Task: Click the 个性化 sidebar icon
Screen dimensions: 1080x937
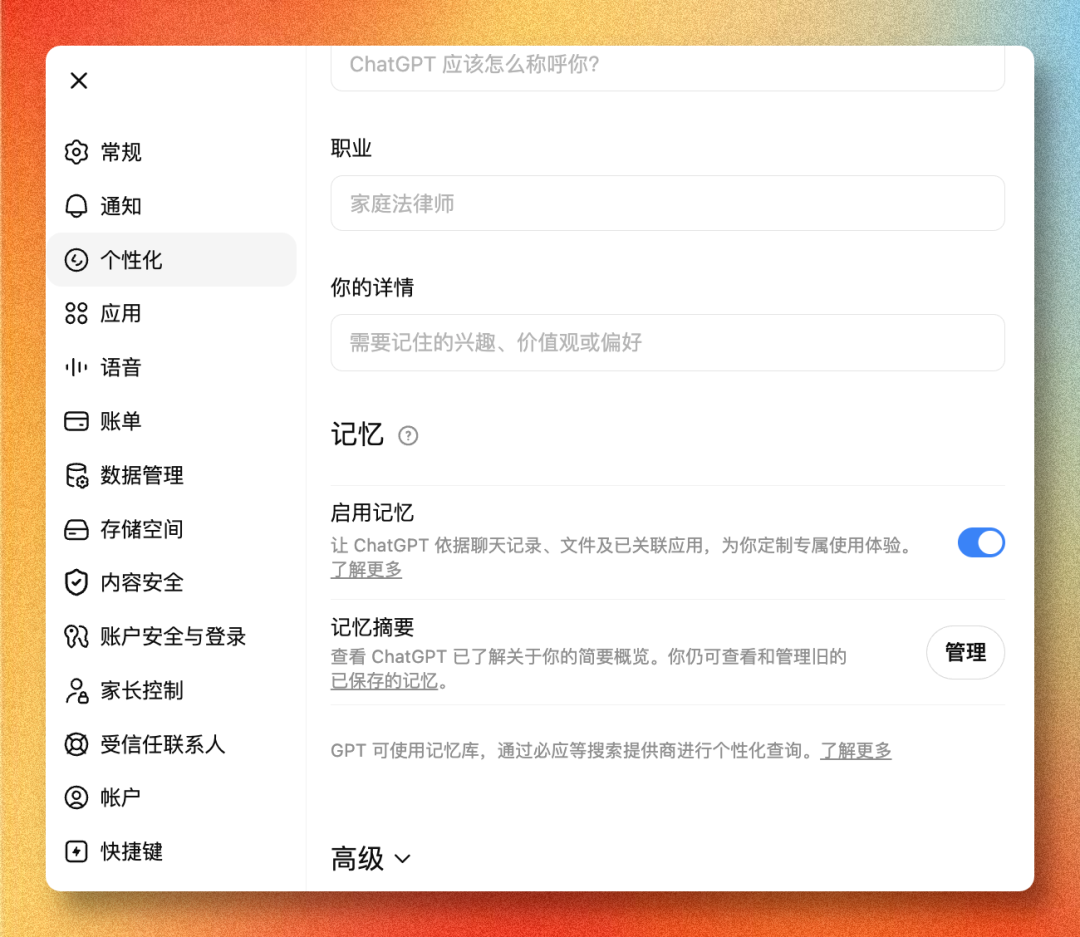Action: pyautogui.click(x=76, y=260)
